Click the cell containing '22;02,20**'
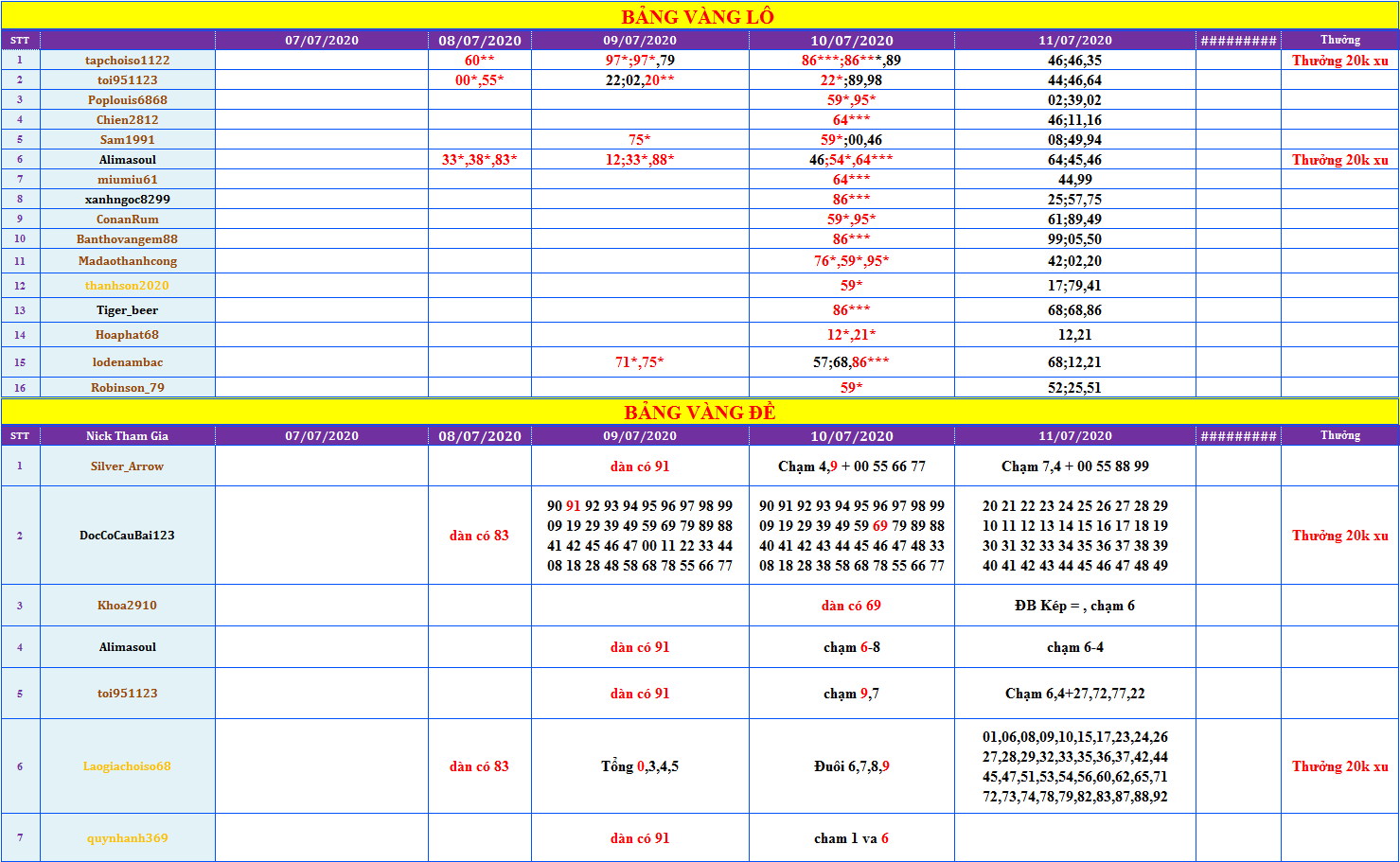1400x862 pixels. pos(640,80)
